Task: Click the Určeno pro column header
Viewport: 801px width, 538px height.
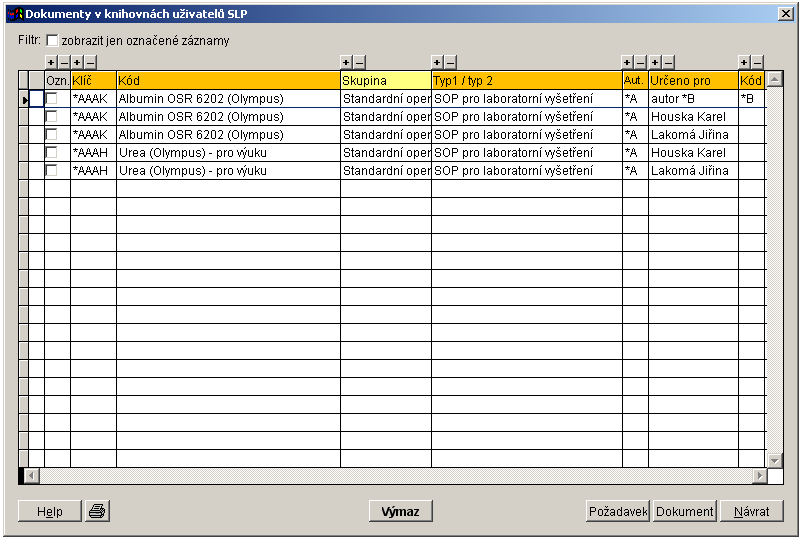Action: point(692,80)
